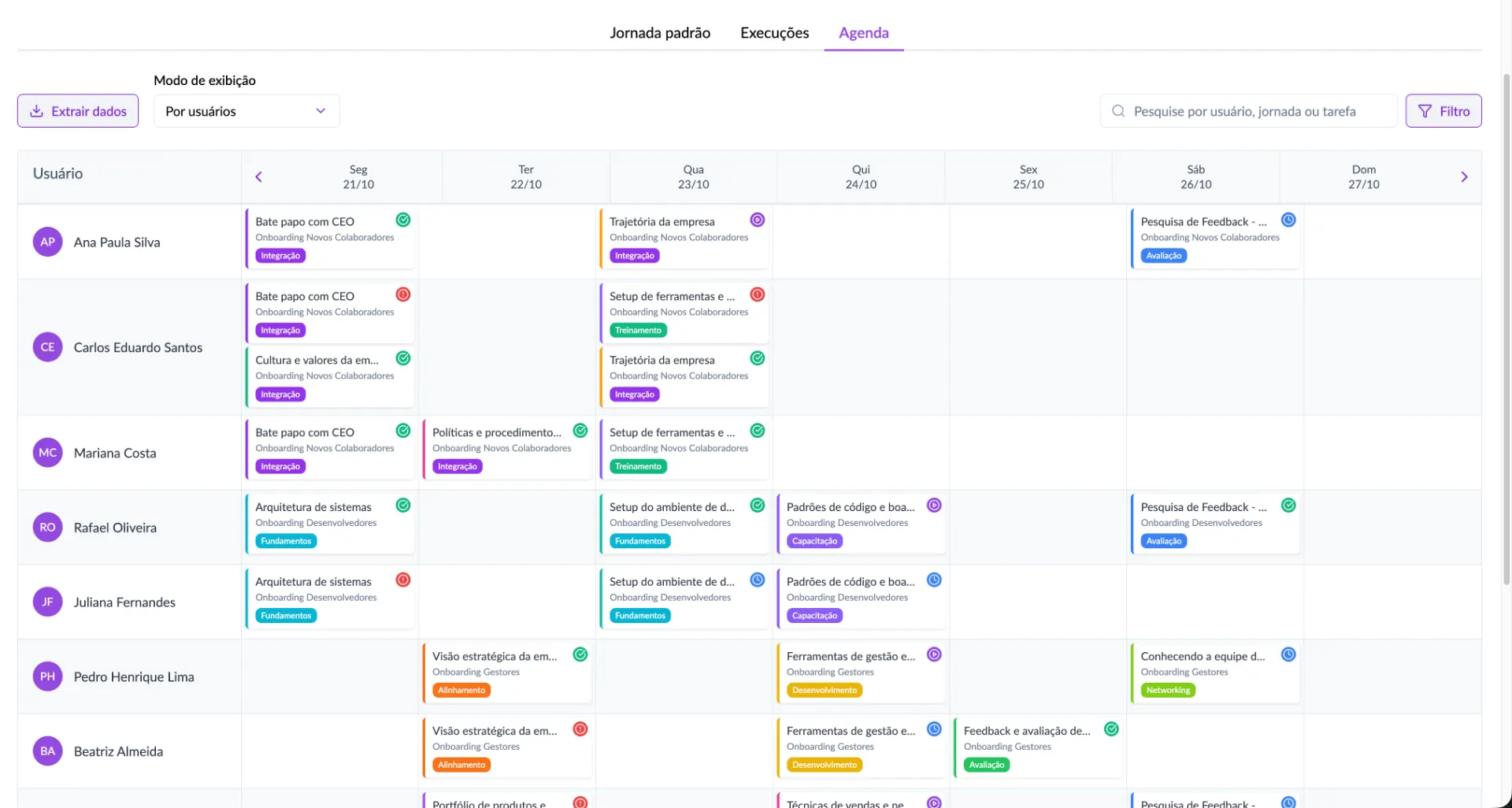Click the check icon on Mariana's Bate papo com CEO
The height and width of the screenshot is (808, 1512).
403,431
